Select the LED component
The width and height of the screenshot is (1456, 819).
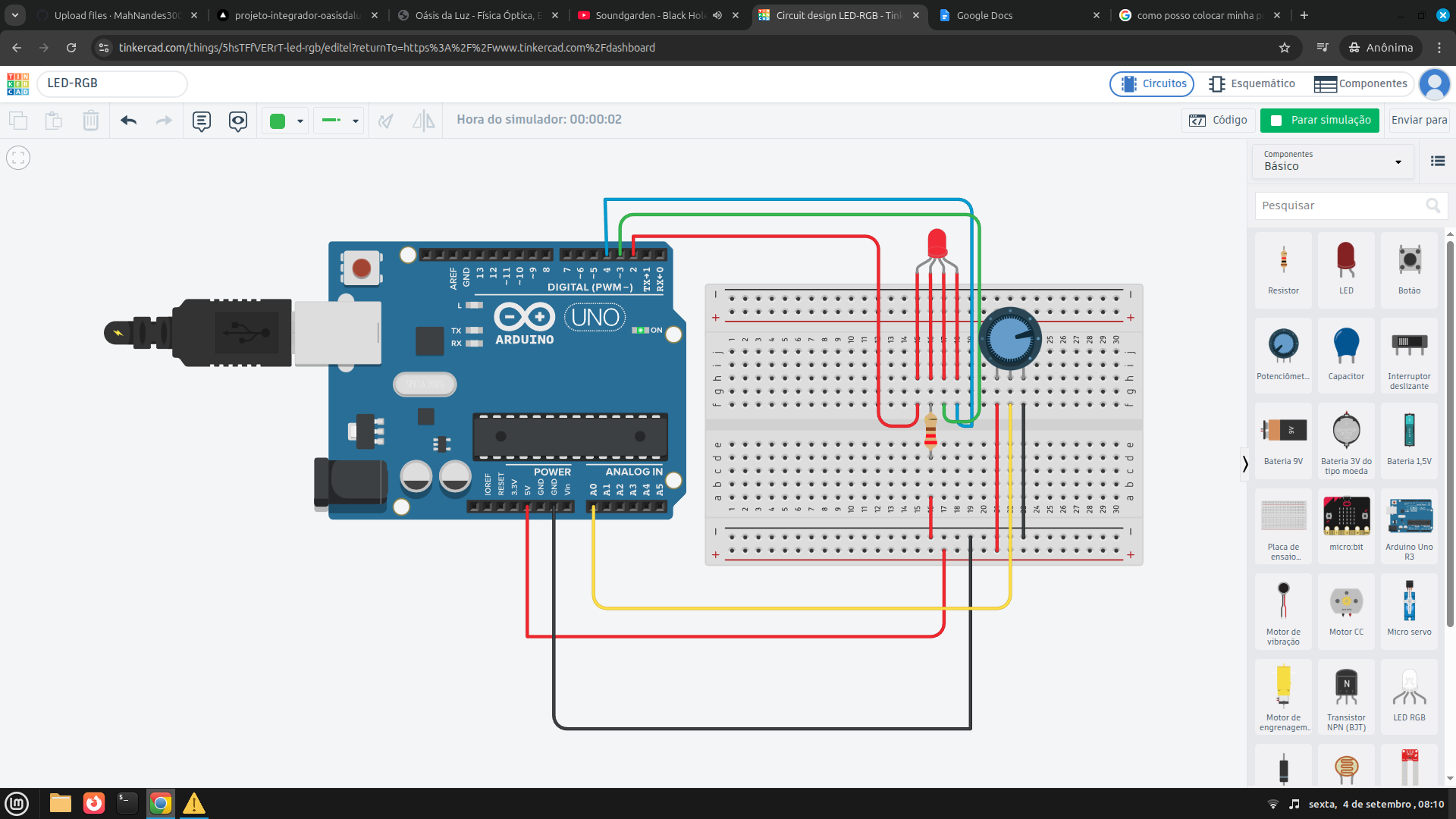[x=1346, y=269]
